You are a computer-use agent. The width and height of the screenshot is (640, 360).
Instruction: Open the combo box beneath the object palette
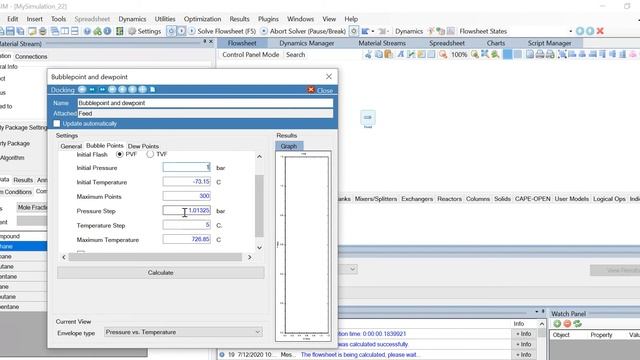click(x=352, y=269)
